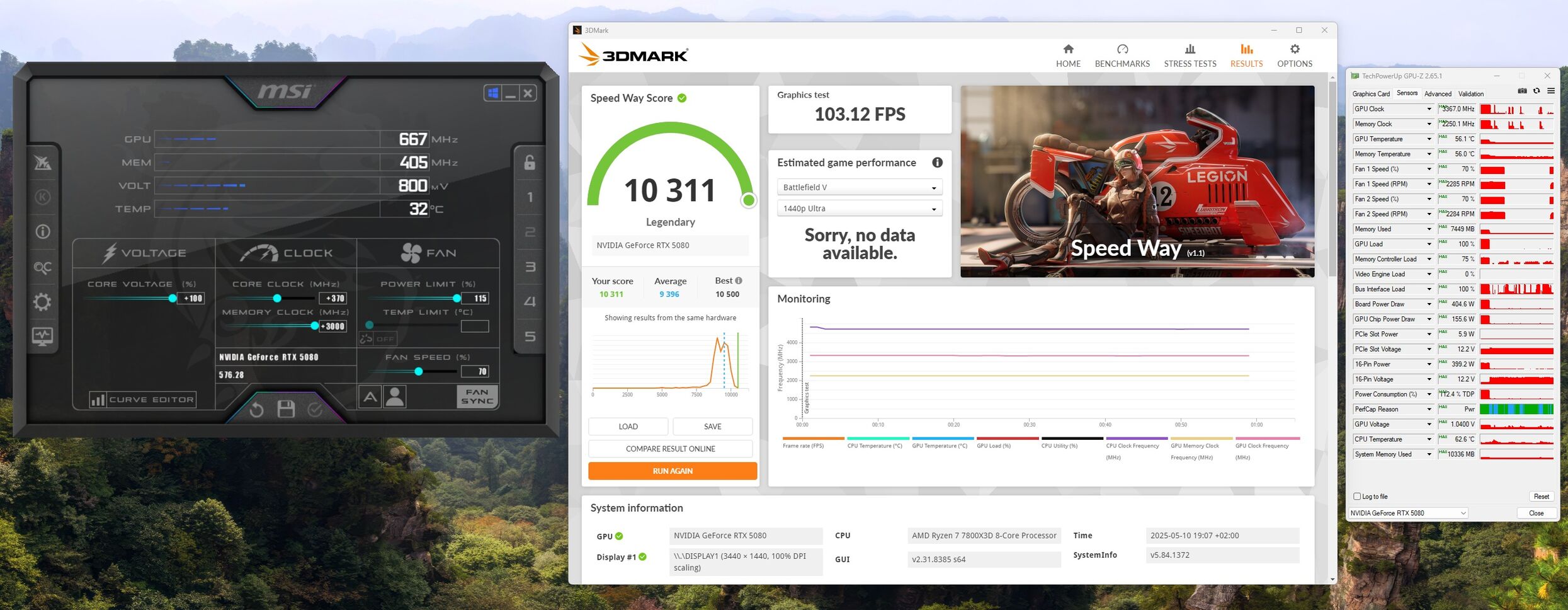Go to the 3DMark HOME tab
The image size is (1568, 610).
coord(1068,56)
